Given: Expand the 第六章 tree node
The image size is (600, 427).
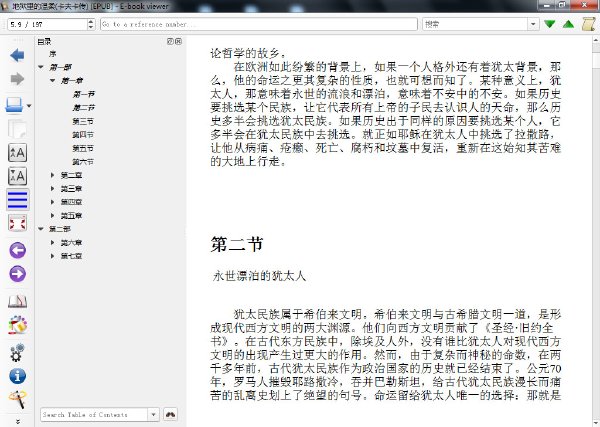Looking at the screenshot, I should tap(52, 242).
